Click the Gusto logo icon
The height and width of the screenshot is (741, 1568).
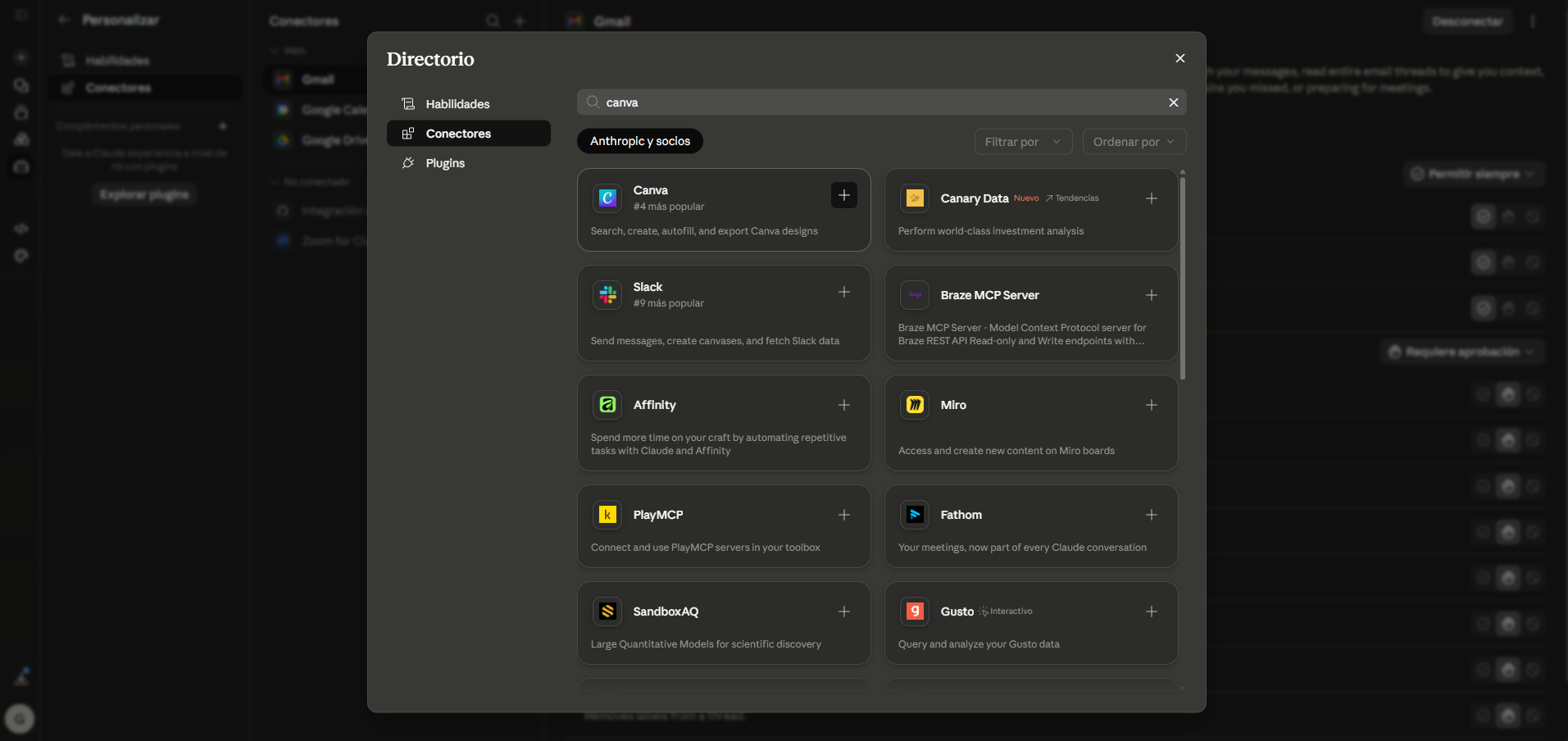[x=915, y=611]
